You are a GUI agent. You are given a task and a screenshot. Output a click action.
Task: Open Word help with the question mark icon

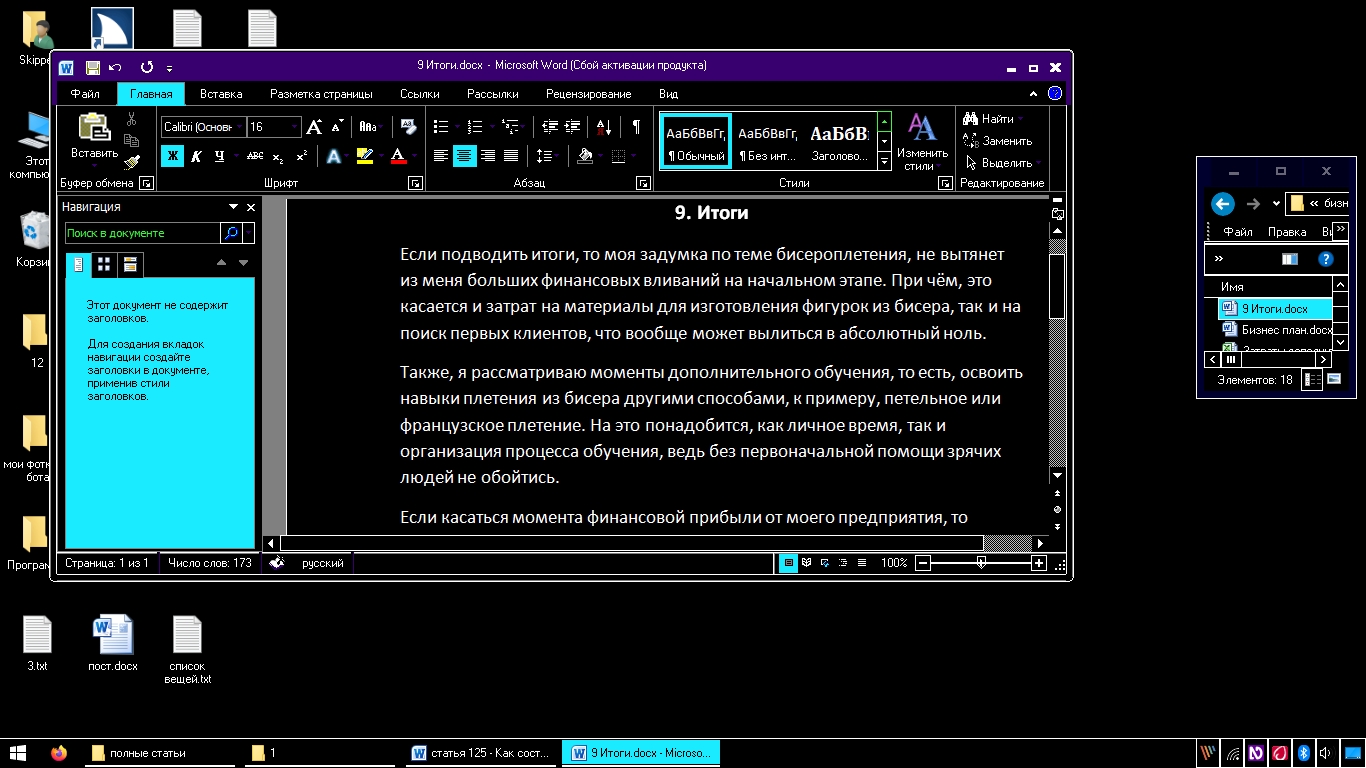click(1055, 93)
